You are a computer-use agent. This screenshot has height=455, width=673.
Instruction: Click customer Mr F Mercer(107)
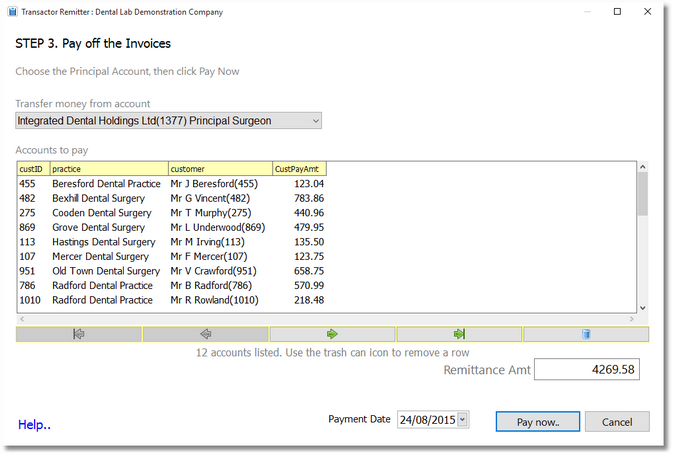point(209,257)
